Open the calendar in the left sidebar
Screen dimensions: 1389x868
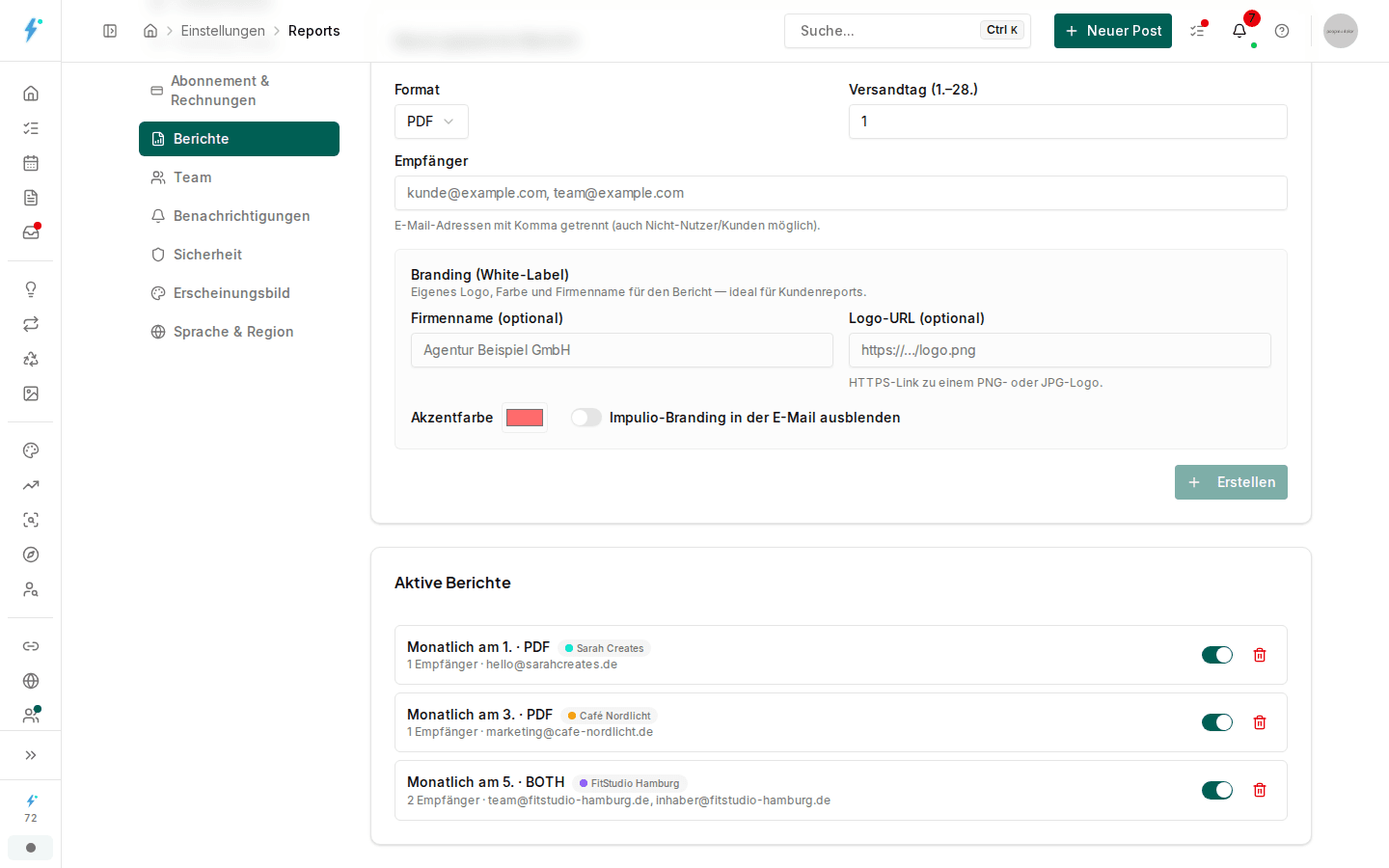31,163
